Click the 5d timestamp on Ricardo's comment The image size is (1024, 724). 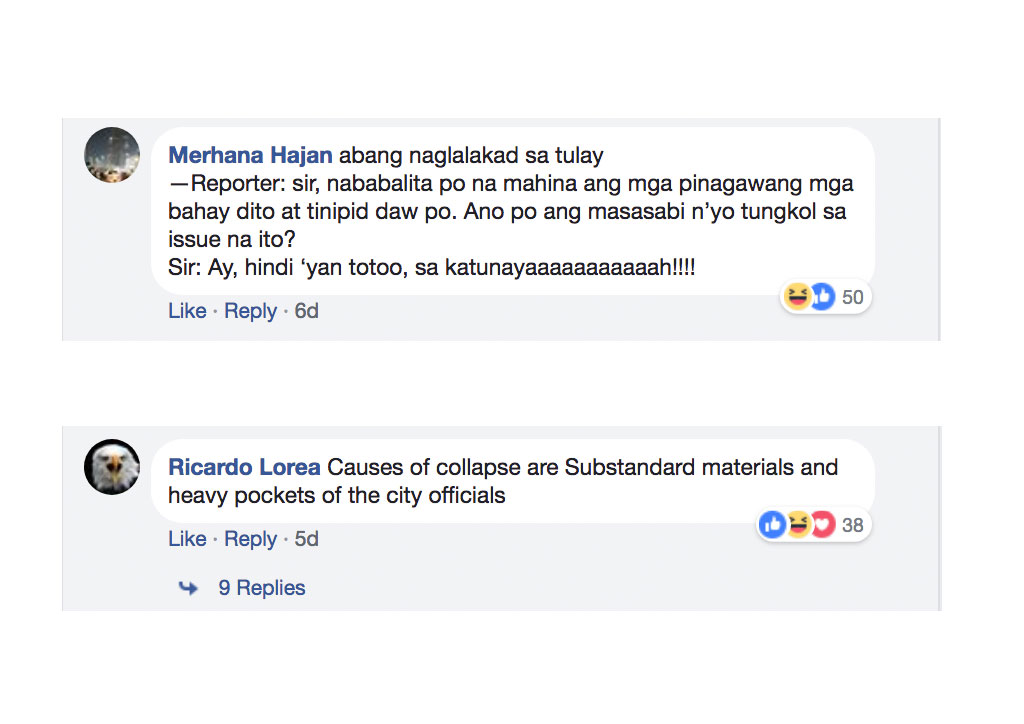coord(306,539)
